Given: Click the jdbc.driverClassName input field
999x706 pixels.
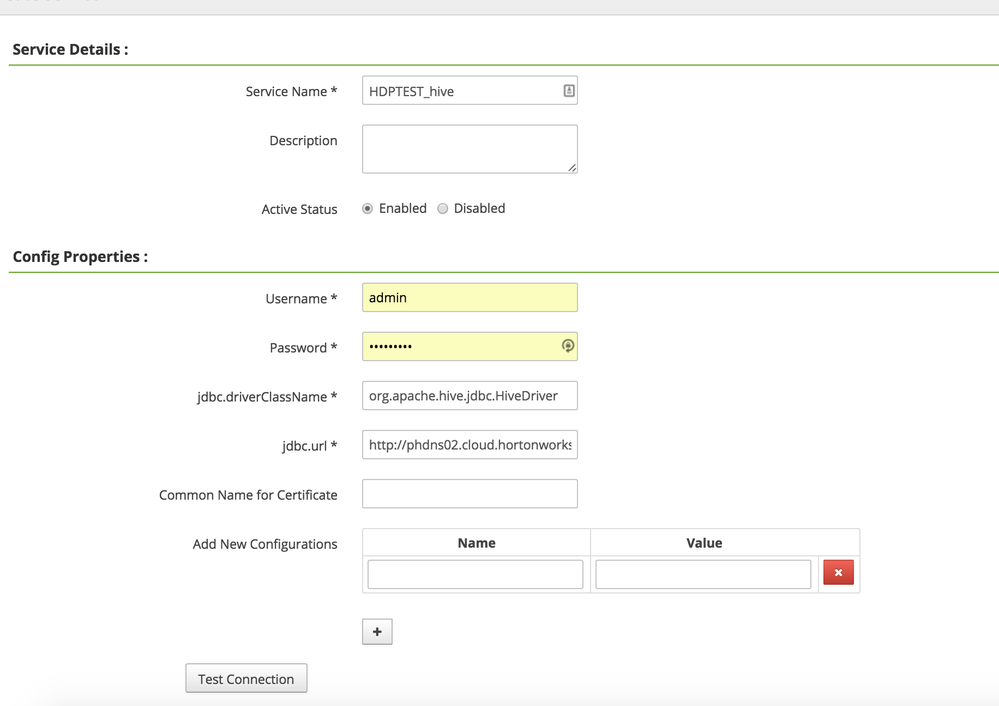Looking at the screenshot, I should [469, 395].
